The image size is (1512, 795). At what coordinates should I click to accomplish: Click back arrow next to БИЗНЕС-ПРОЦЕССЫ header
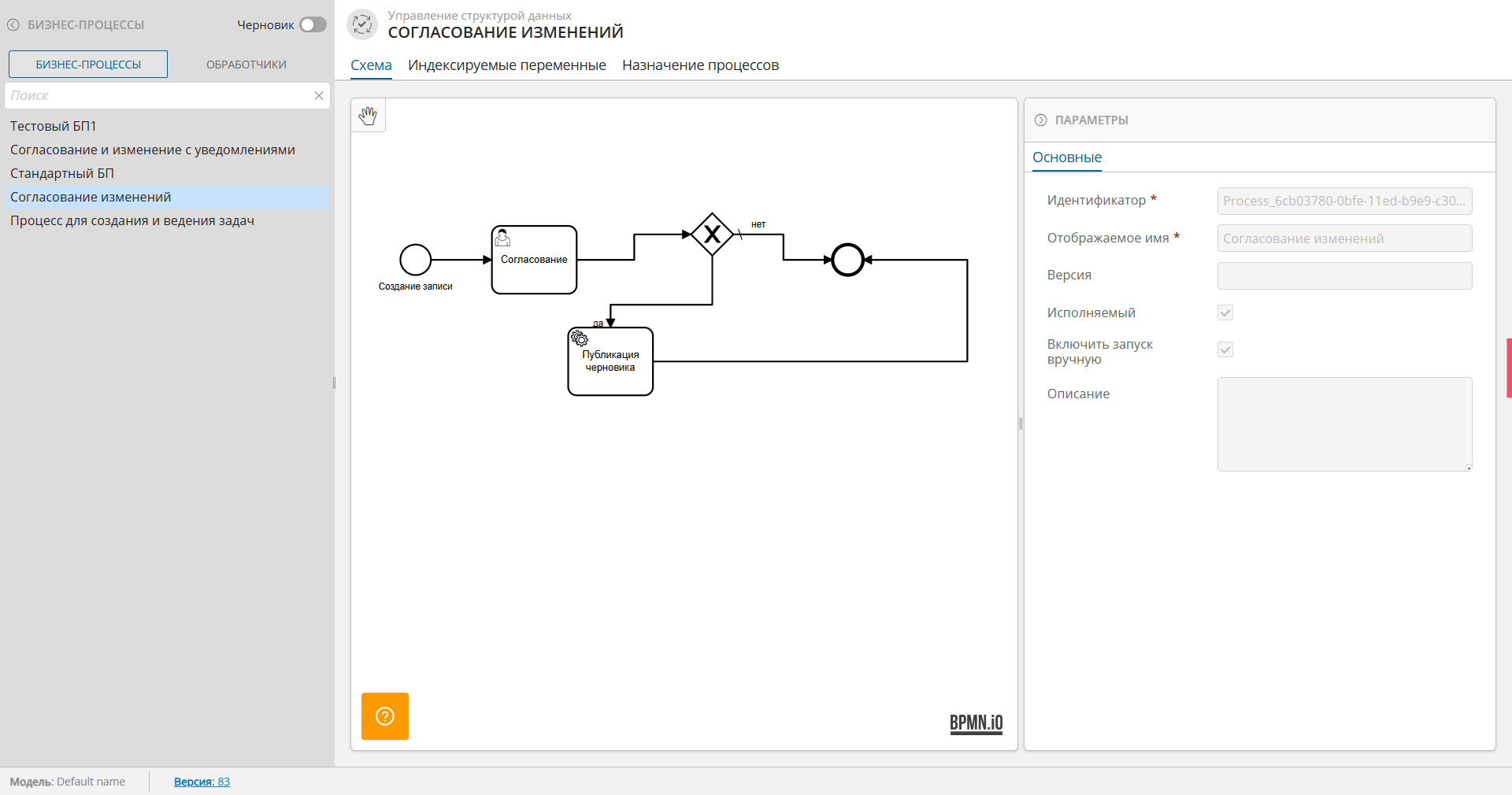(13, 25)
